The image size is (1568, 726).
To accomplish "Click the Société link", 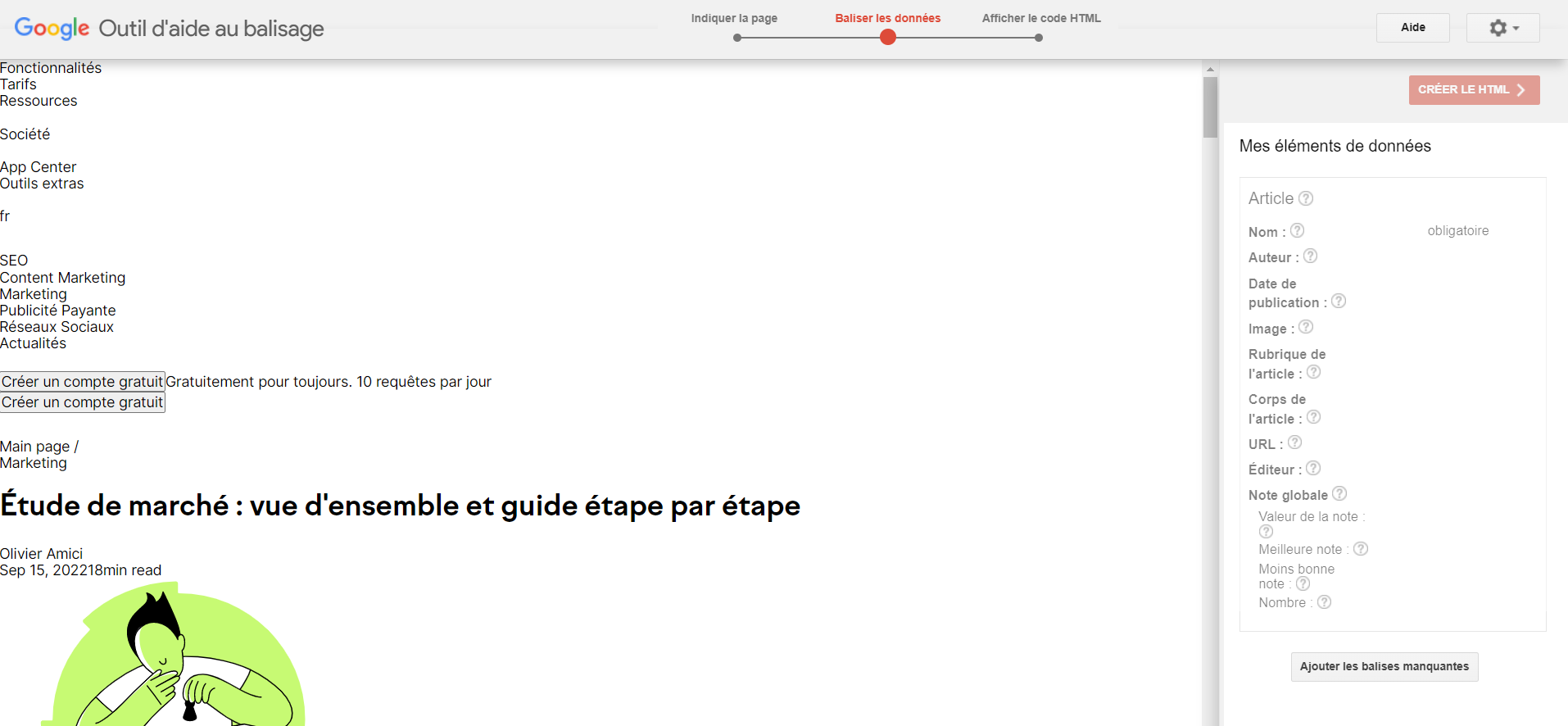I will pyautogui.click(x=25, y=134).
